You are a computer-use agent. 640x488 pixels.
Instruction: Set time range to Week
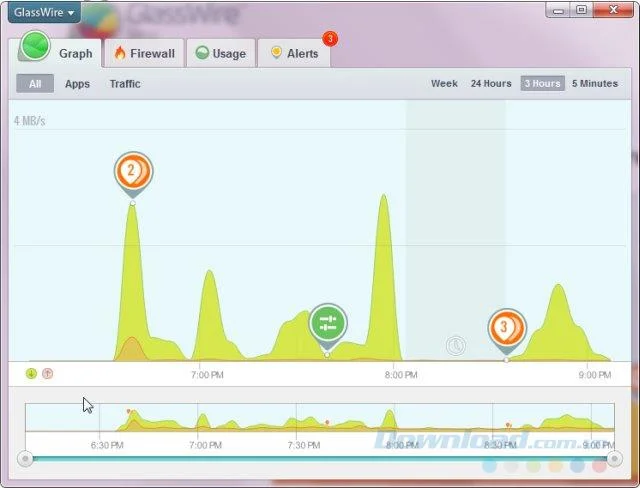pos(444,84)
